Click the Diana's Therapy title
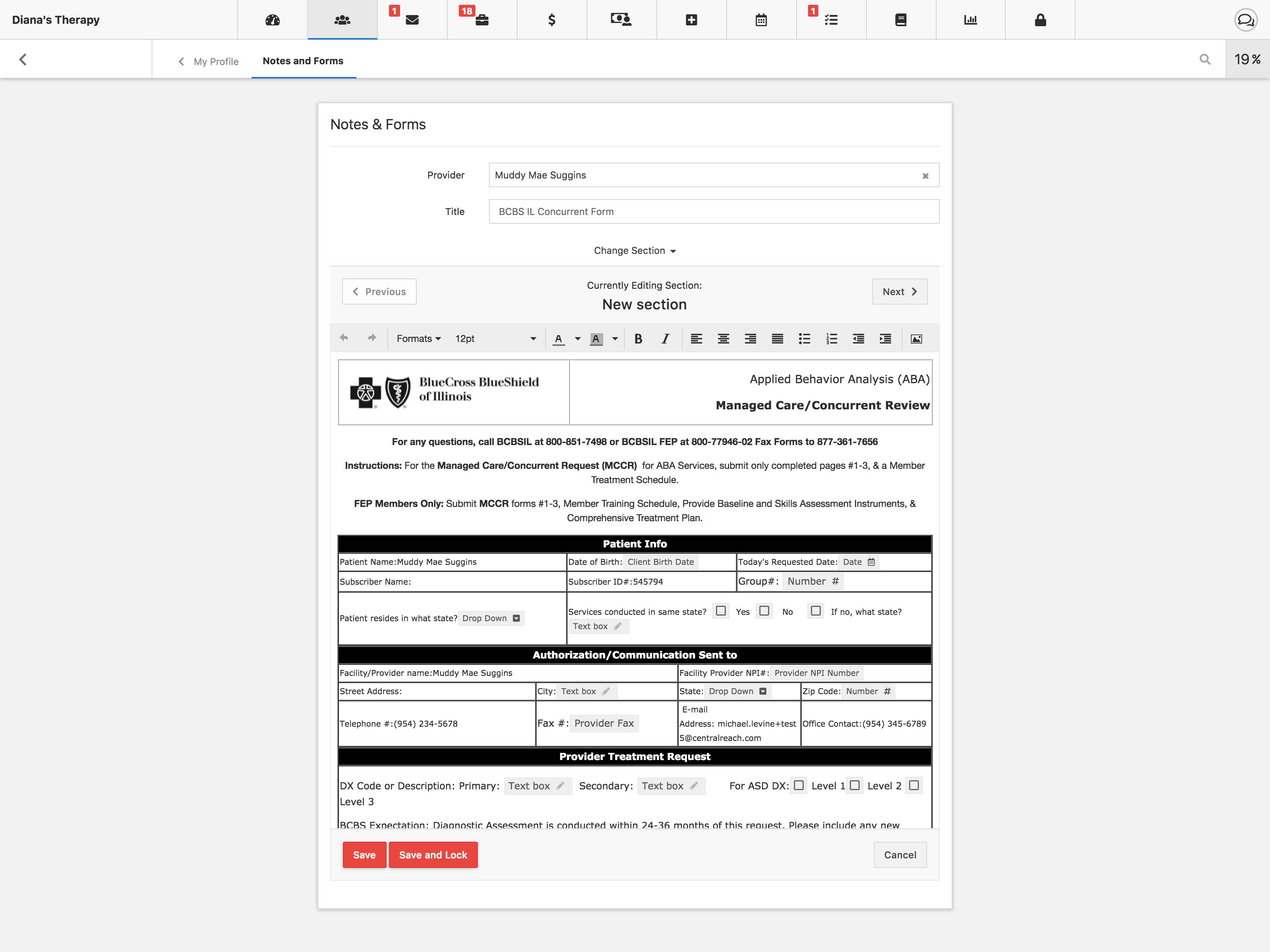Image resolution: width=1270 pixels, height=952 pixels. pos(56,20)
